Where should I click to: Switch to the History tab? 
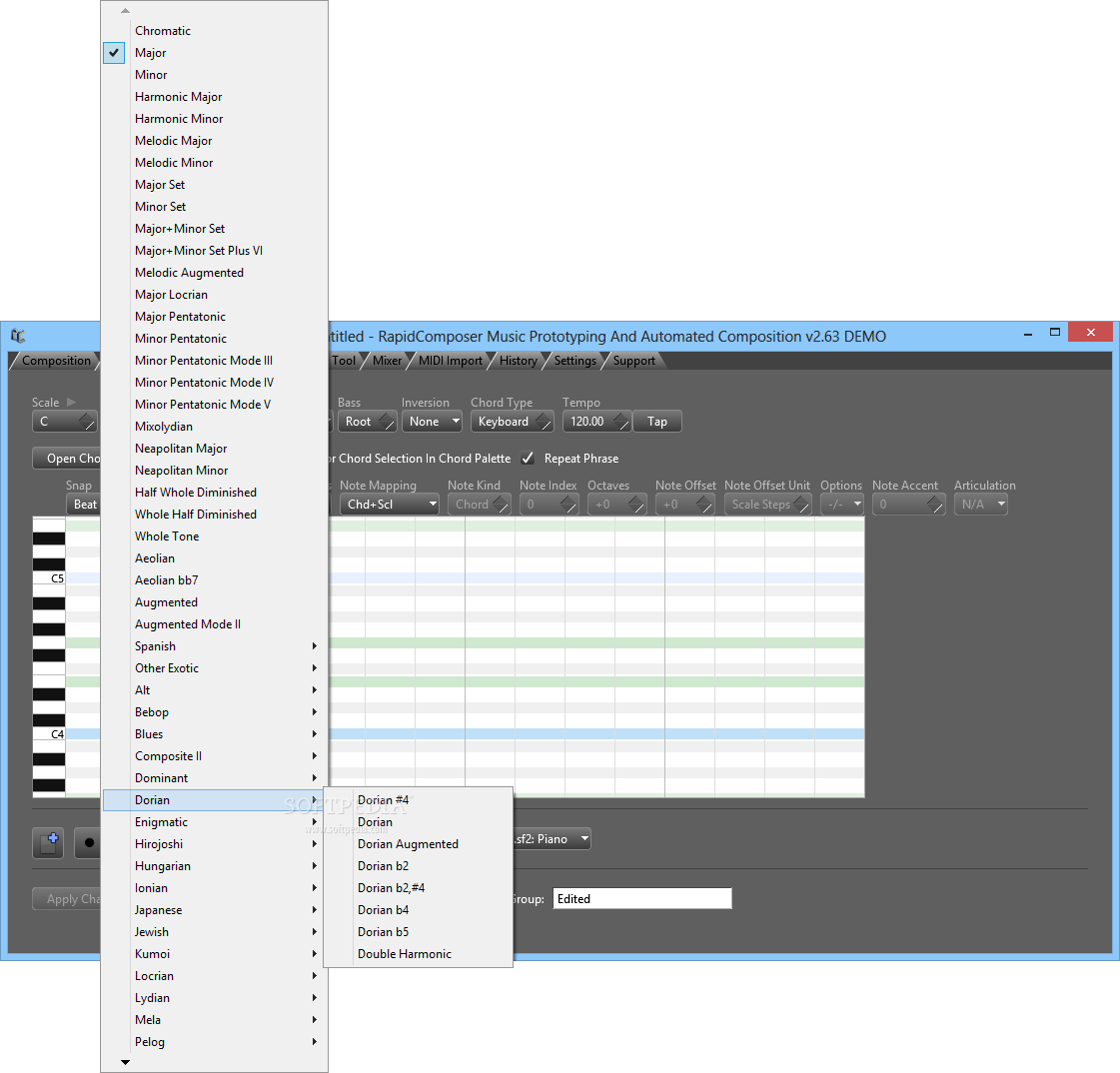click(518, 361)
